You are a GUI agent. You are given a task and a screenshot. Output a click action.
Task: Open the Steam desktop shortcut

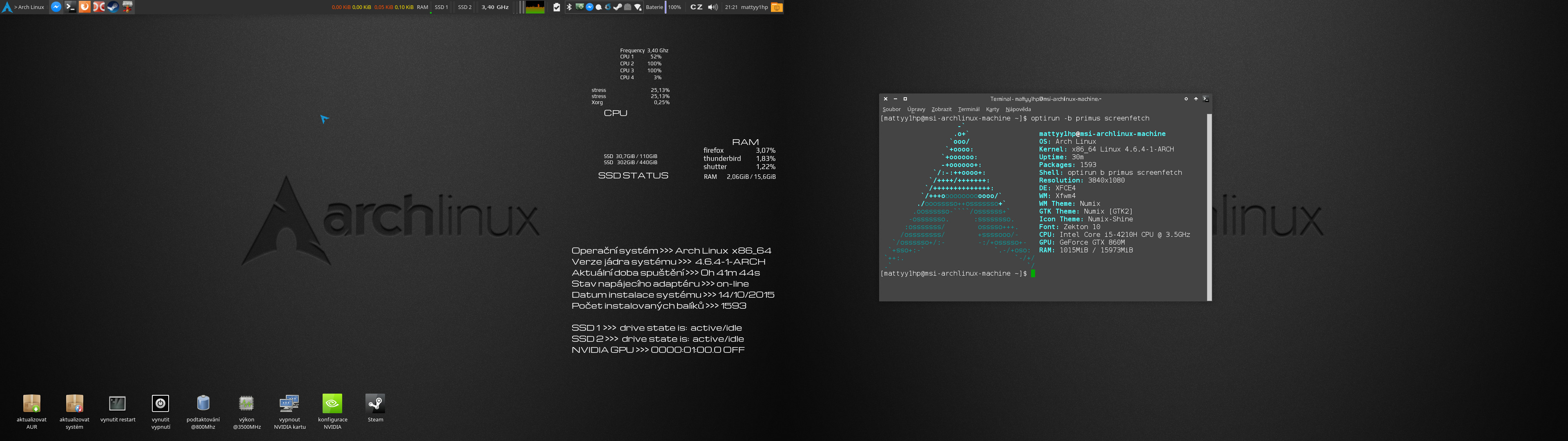(376, 408)
